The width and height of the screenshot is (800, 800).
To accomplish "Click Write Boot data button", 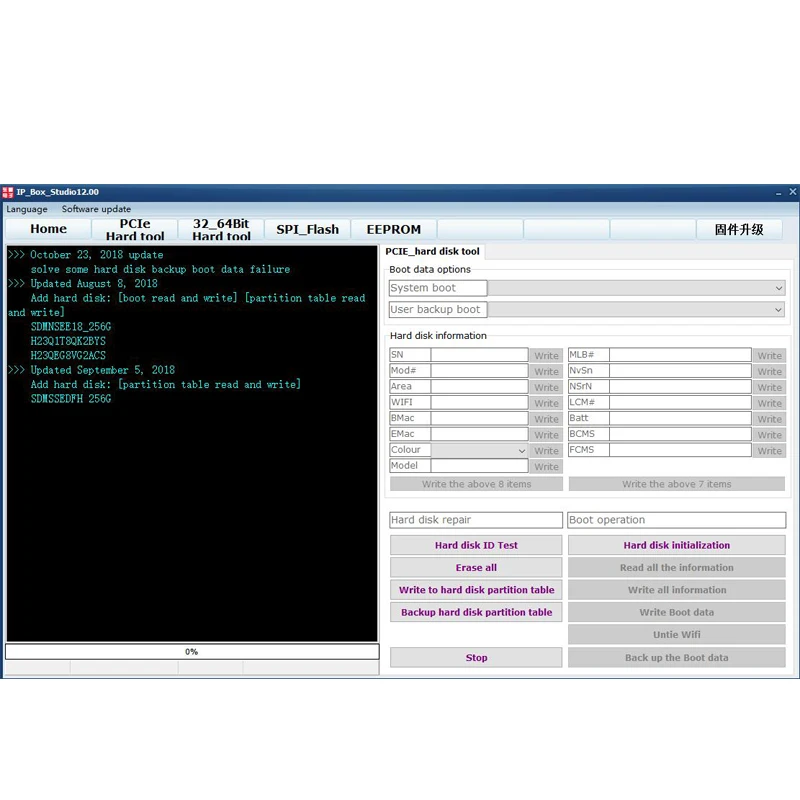I will (677, 612).
